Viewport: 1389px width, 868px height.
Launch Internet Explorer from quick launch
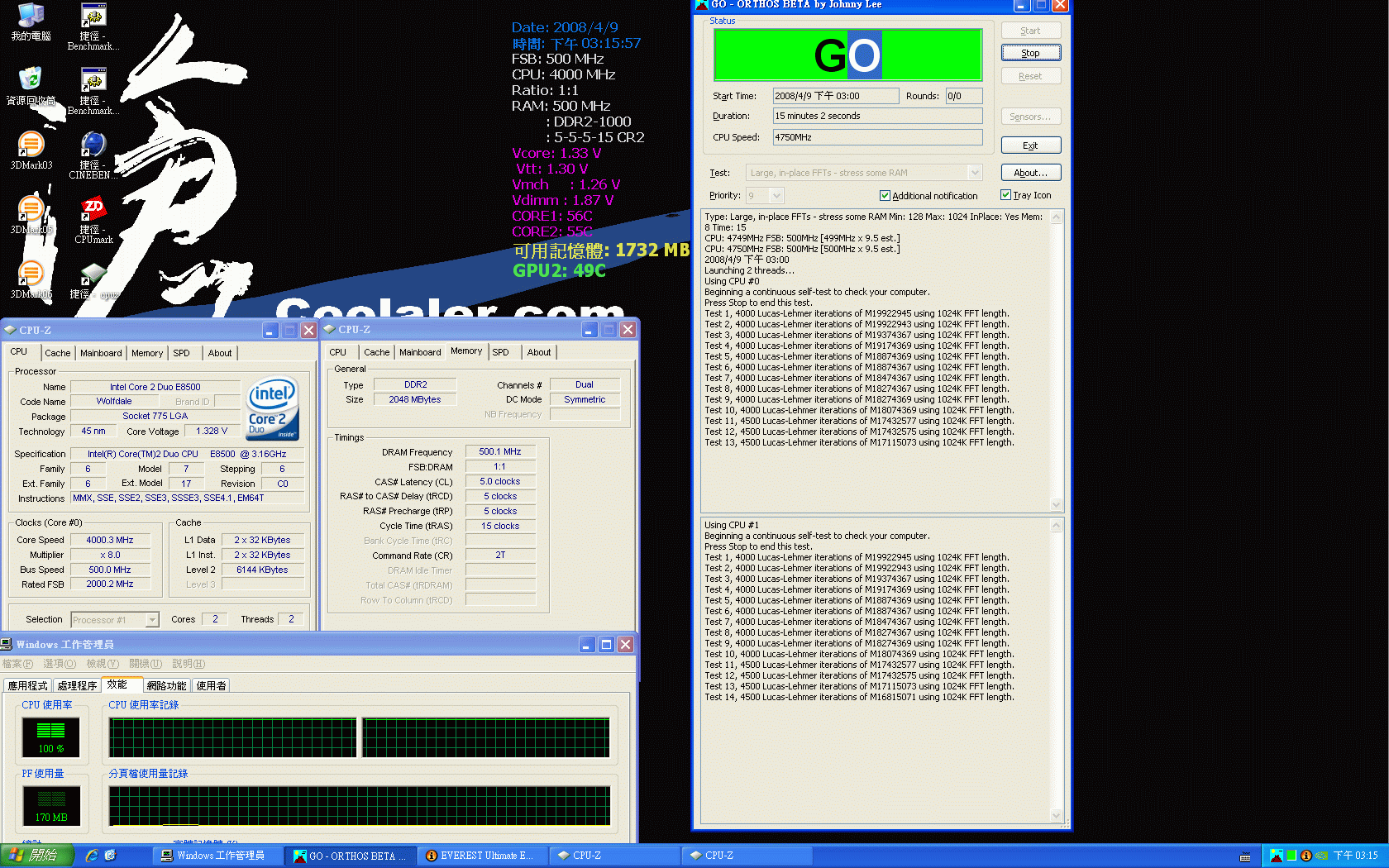tap(92, 856)
